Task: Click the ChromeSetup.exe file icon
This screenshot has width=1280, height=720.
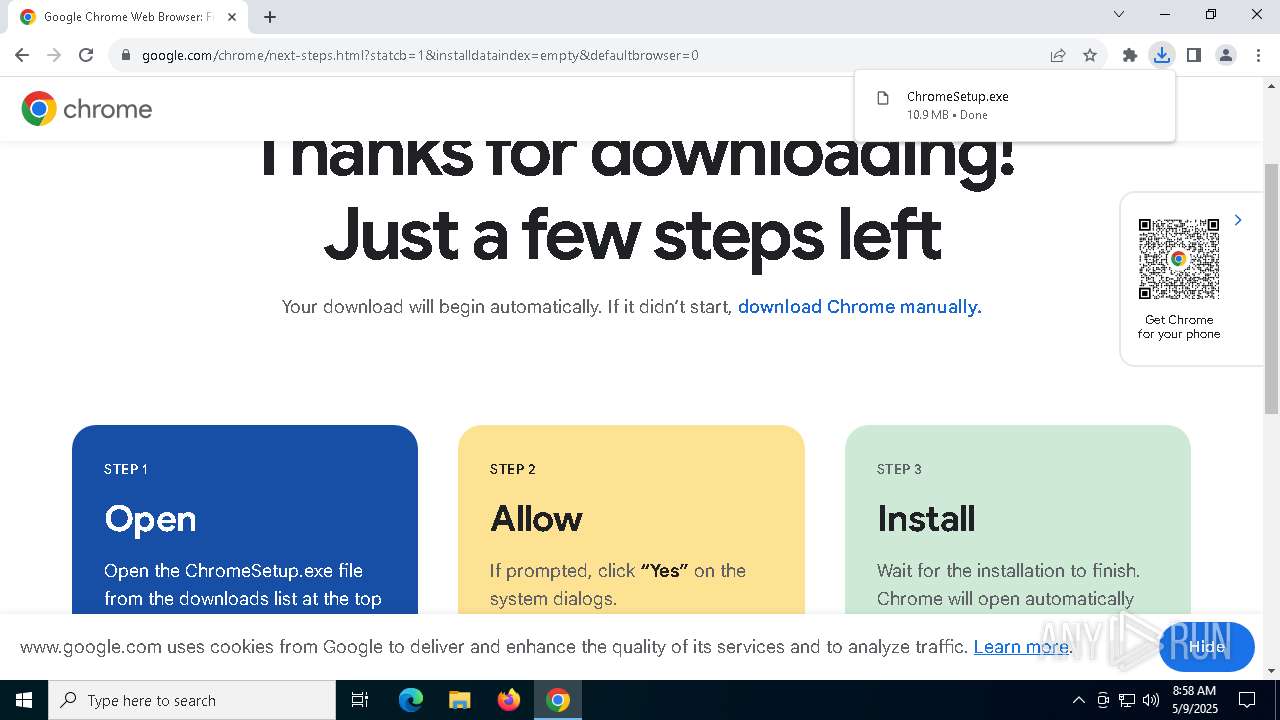Action: (x=883, y=98)
